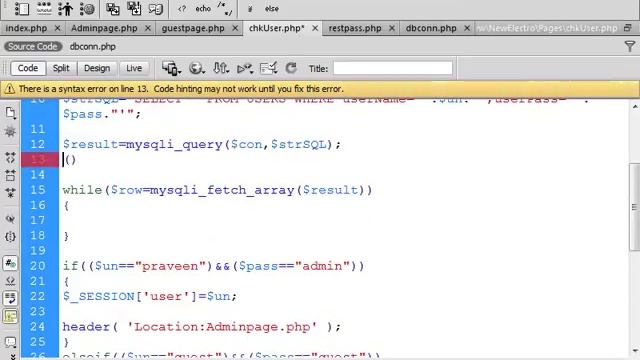Click line number 20 in gutter
This screenshot has width=640, height=360.
38,266
